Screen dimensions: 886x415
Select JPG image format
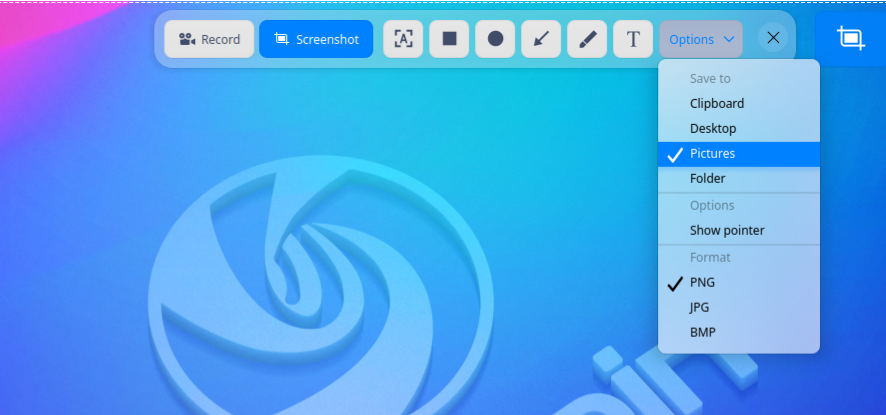pos(739,308)
